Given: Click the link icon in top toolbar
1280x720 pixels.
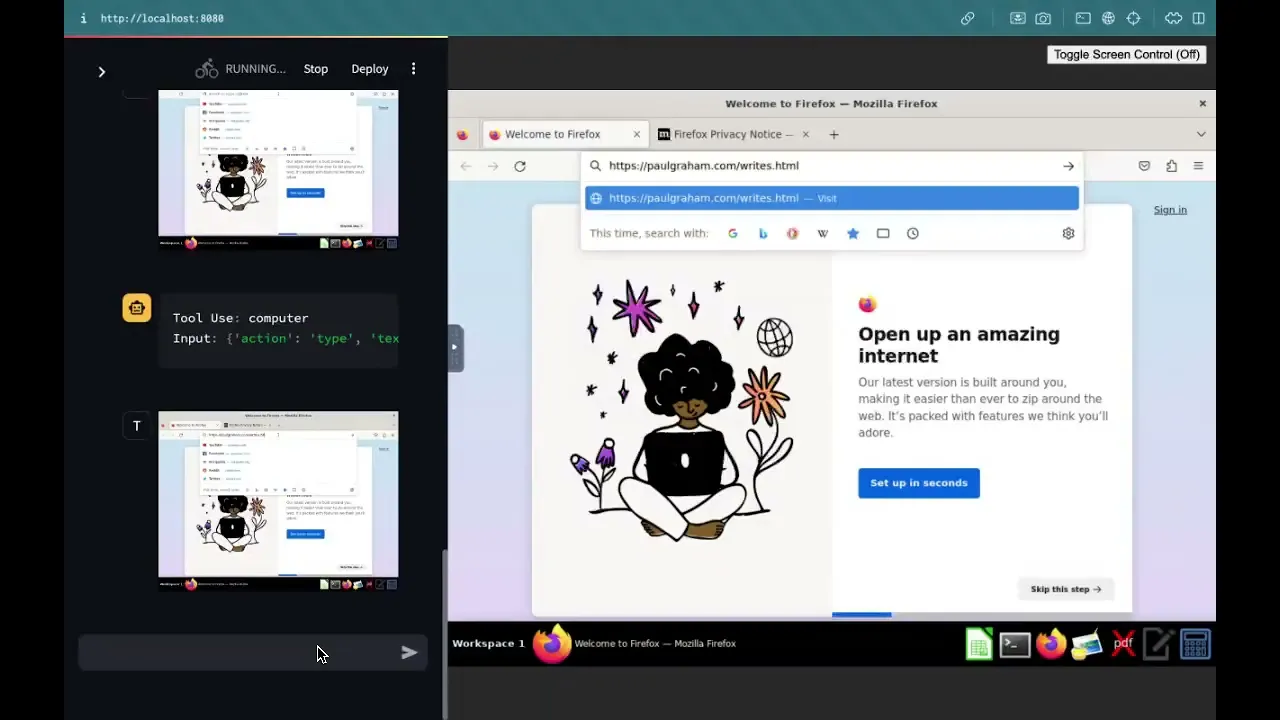Looking at the screenshot, I should click(x=967, y=18).
